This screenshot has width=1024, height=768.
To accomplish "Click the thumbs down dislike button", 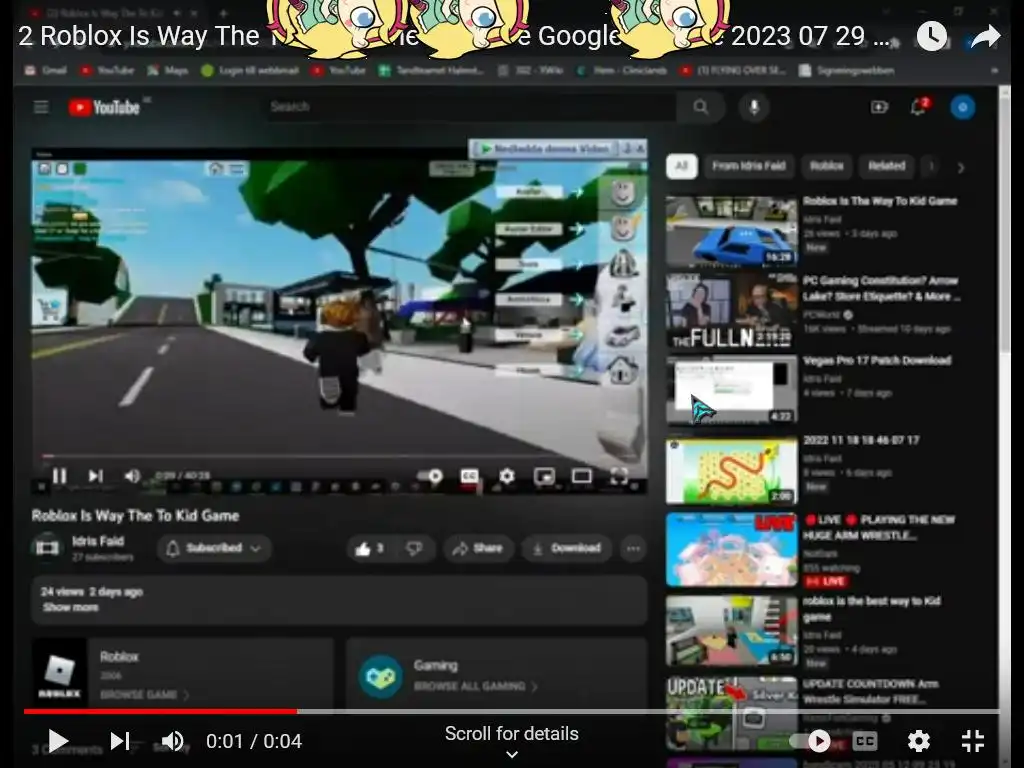I will pyautogui.click(x=414, y=549).
